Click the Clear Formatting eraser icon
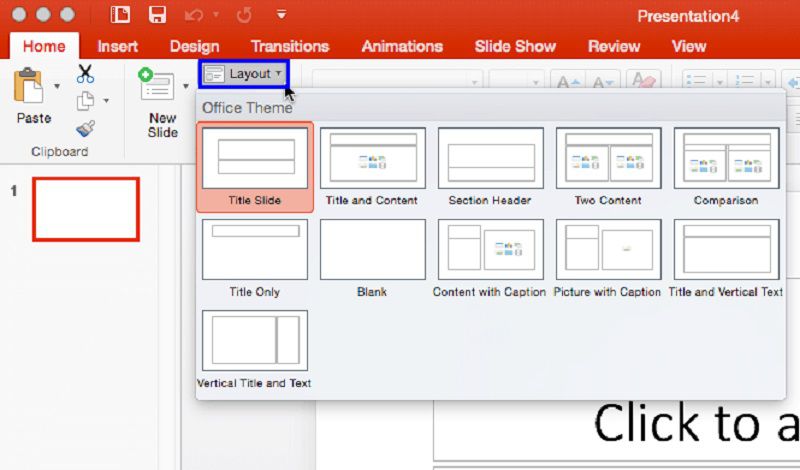Image resolution: width=800 pixels, height=470 pixels. (x=642, y=81)
